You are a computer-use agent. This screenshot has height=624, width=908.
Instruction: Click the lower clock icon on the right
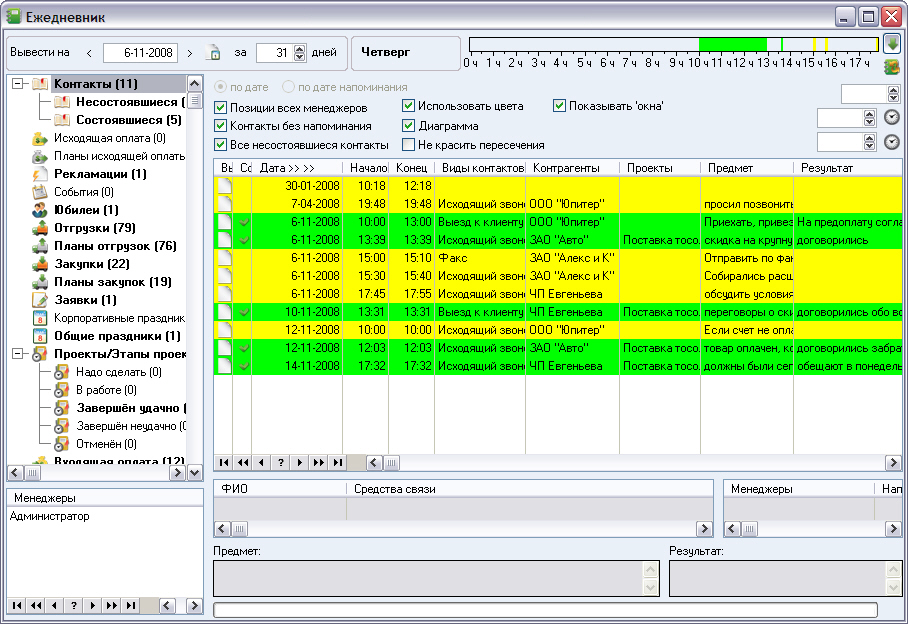tap(892, 142)
